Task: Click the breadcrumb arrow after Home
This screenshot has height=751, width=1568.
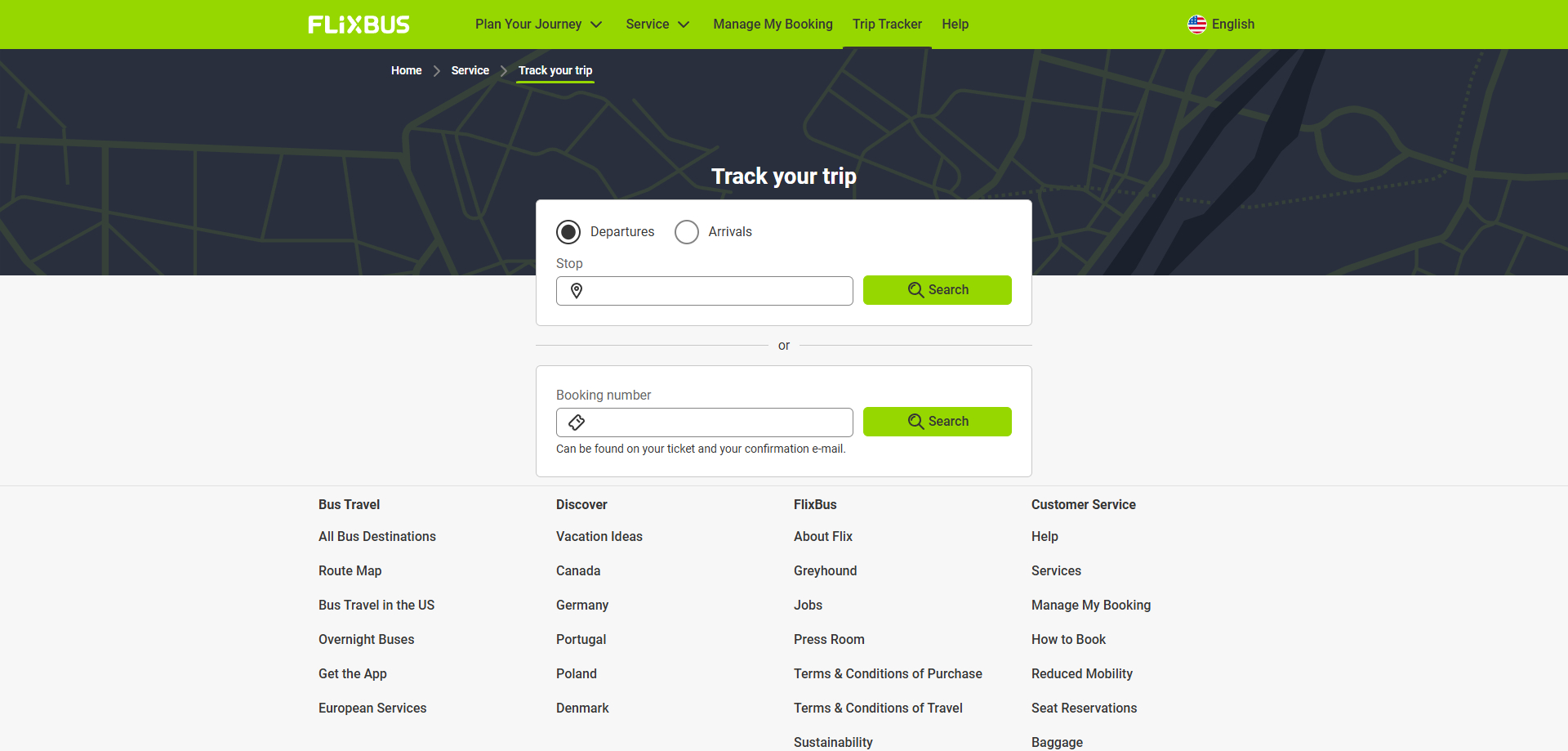Action: [436, 71]
